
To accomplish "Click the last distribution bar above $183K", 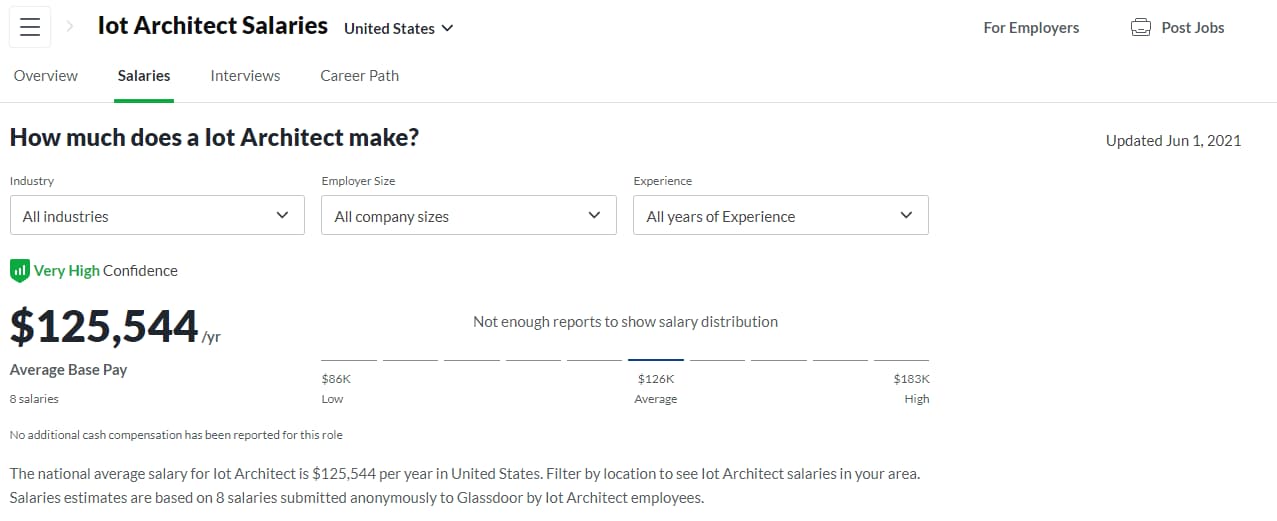I will coord(901,359).
